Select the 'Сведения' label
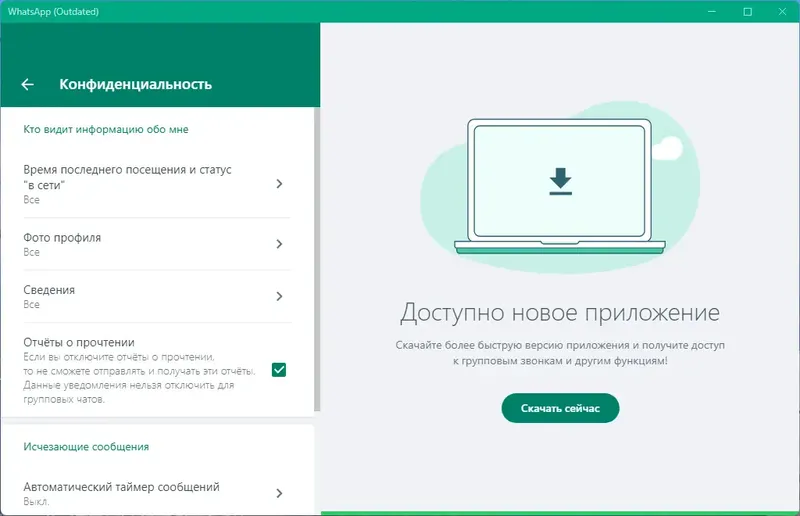The height and width of the screenshot is (516, 800). point(49,290)
